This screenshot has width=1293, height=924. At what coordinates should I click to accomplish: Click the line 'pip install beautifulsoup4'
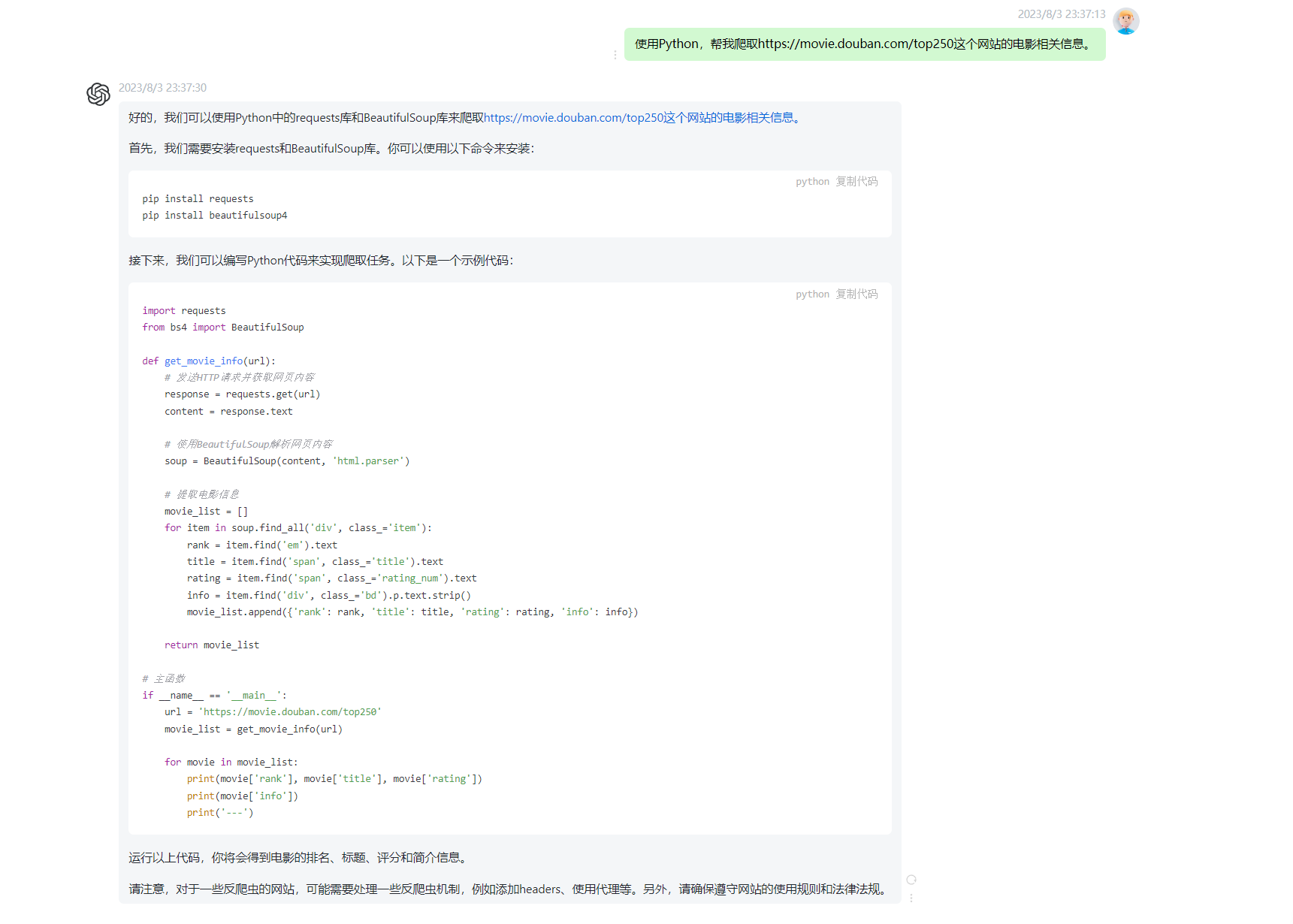click(215, 216)
